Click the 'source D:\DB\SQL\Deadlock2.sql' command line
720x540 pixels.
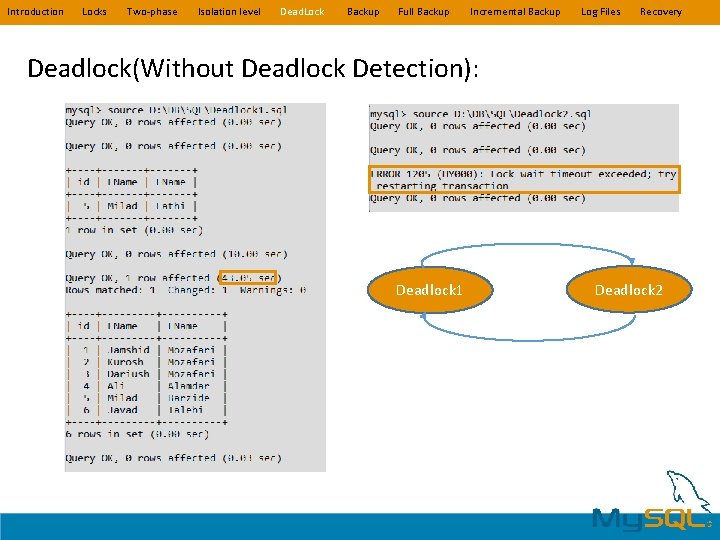[x=481, y=114]
